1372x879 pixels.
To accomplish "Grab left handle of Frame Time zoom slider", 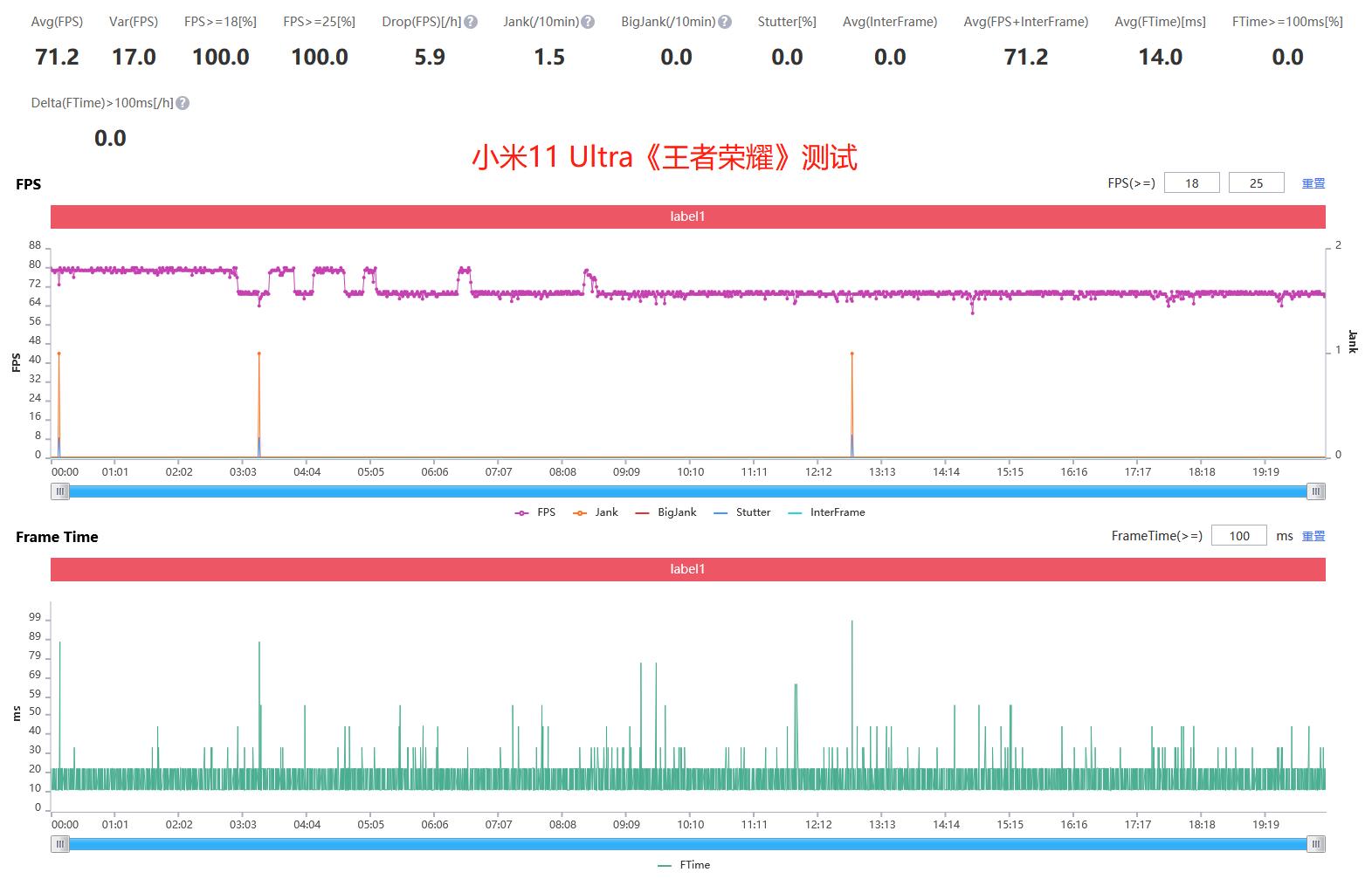I will pos(59,844).
